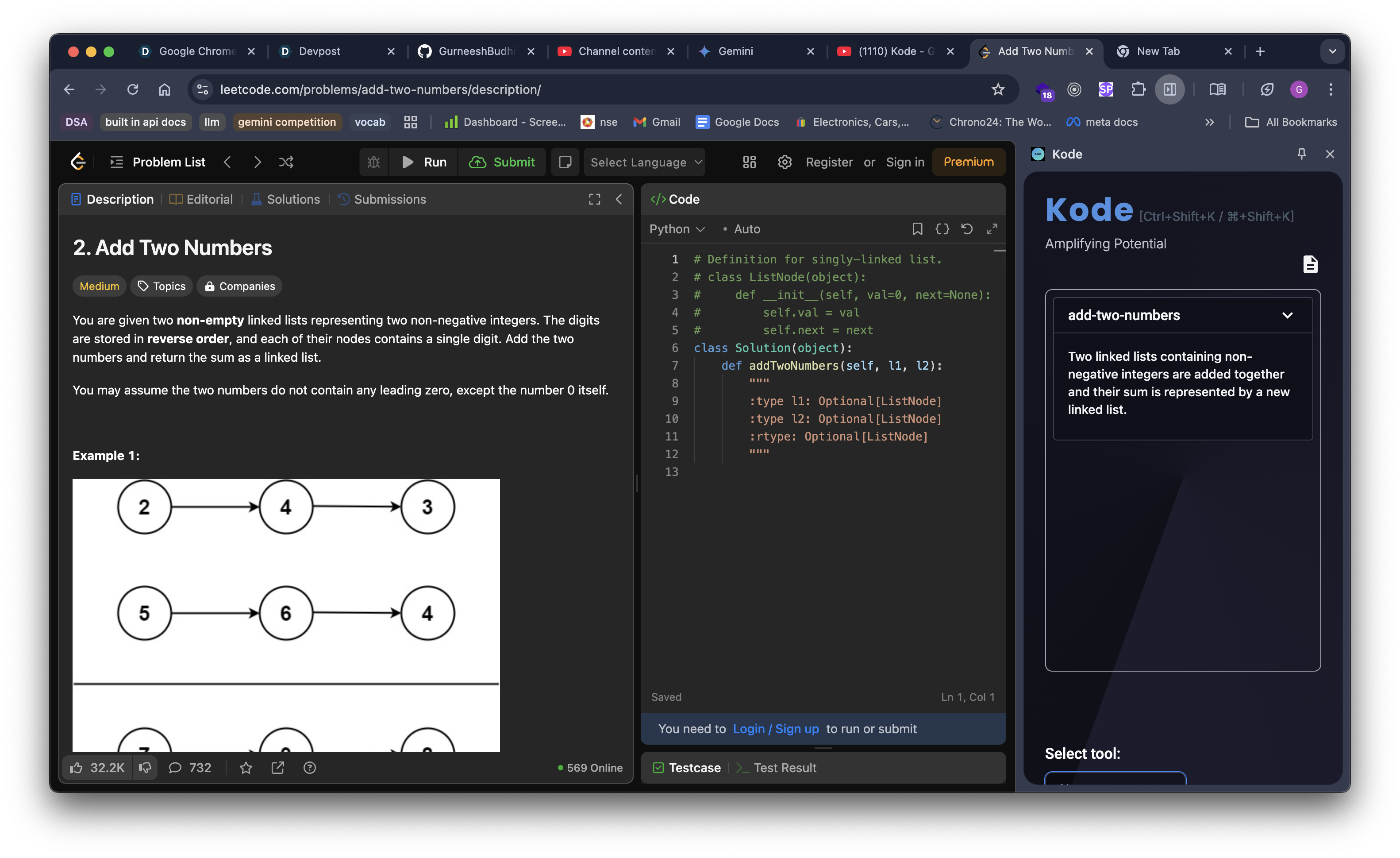Click the Login / Sign up link
The image size is (1400, 858).
pyautogui.click(x=776, y=728)
